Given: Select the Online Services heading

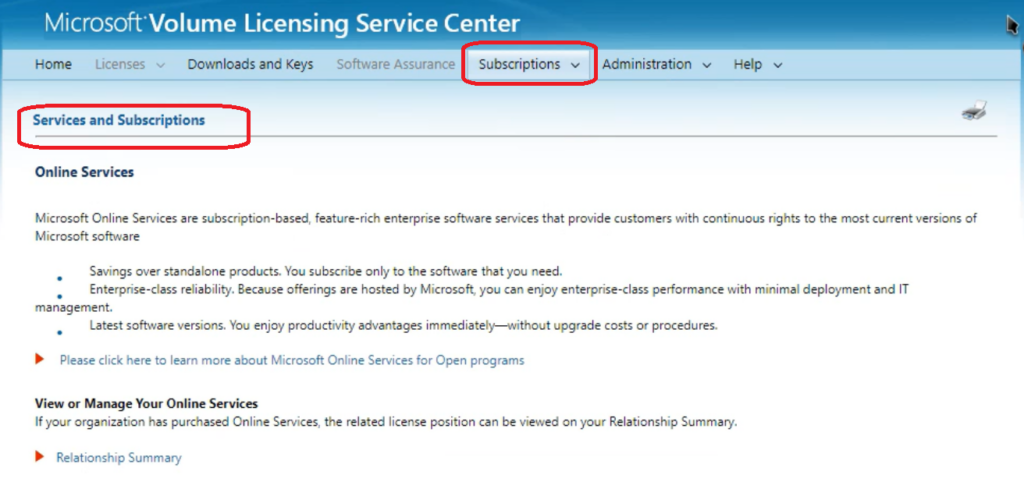Looking at the screenshot, I should click(x=84, y=172).
